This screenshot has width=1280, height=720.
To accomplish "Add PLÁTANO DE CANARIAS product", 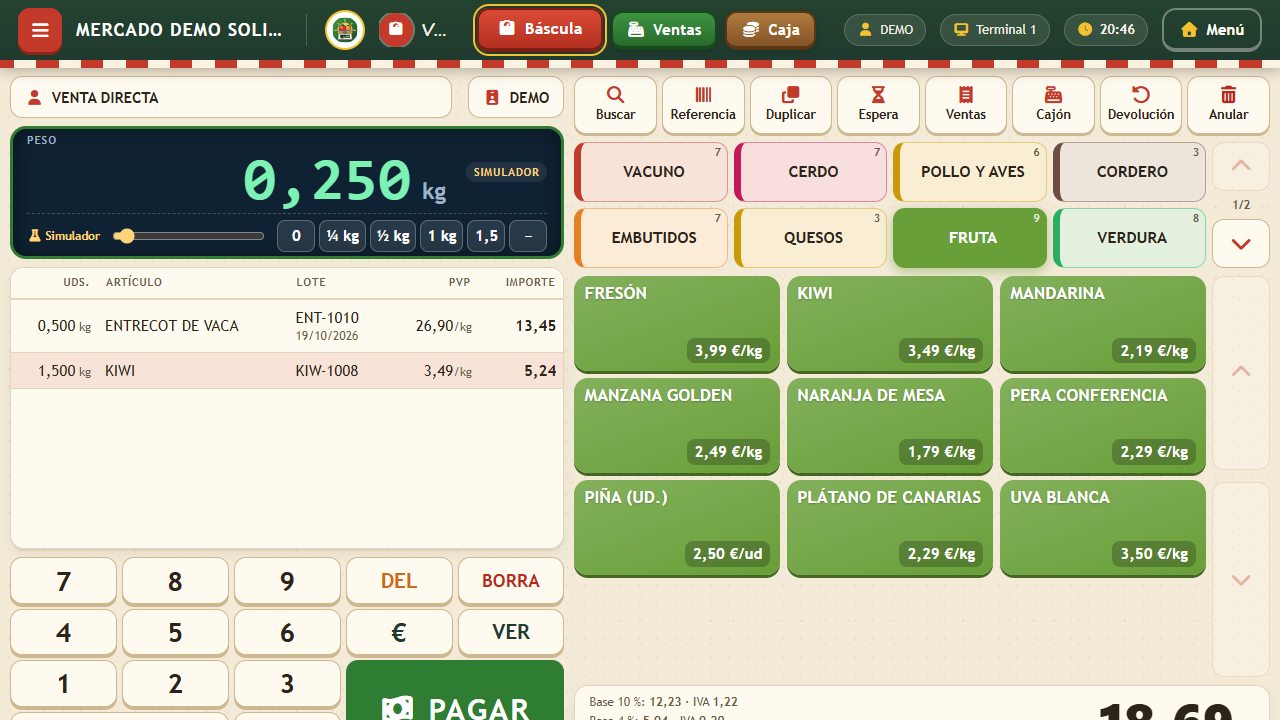I will point(890,528).
